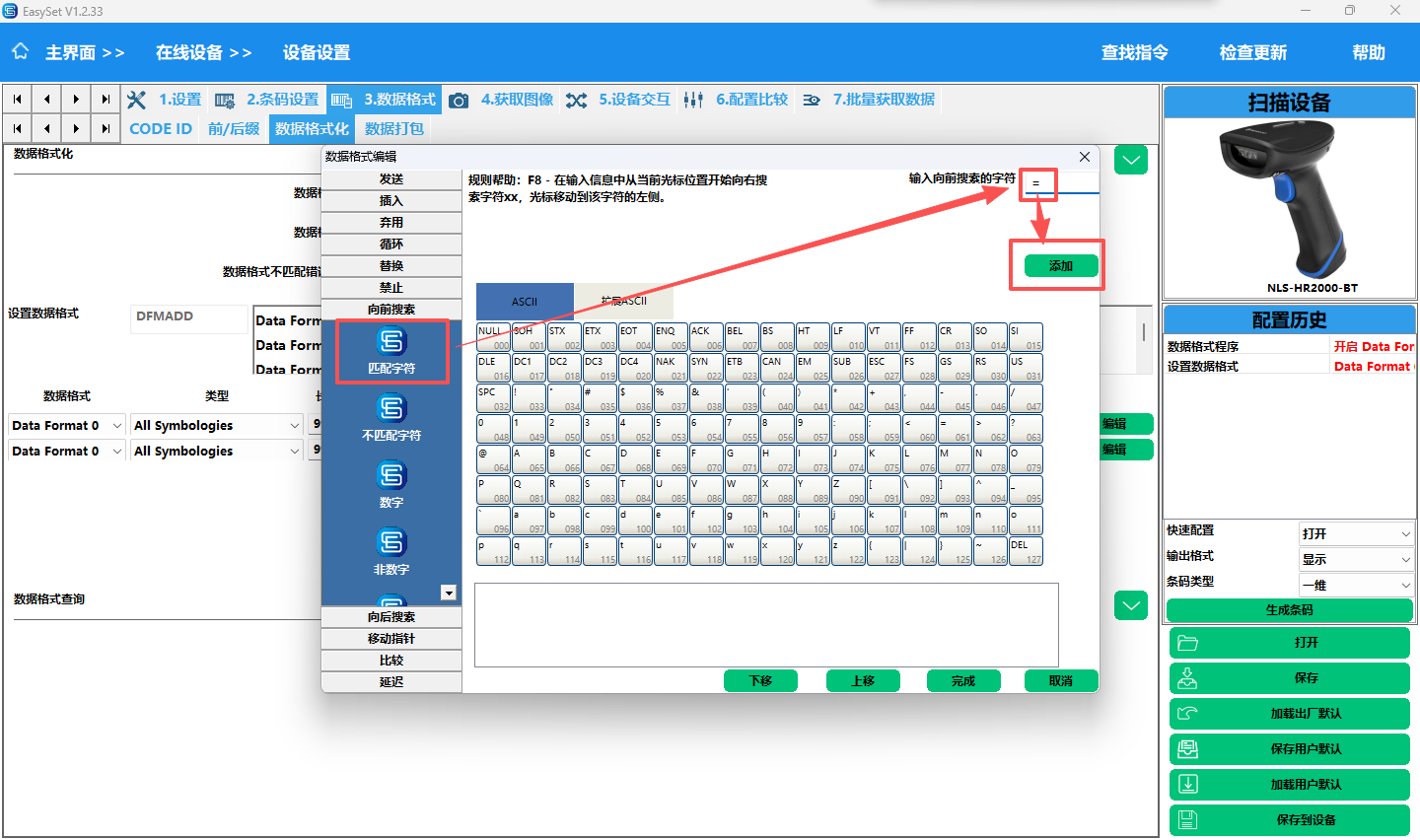The height and width of the screenshot is (840, 1420).
Task: Select the 非数字 rule icon
Action: tap(391, 543)
